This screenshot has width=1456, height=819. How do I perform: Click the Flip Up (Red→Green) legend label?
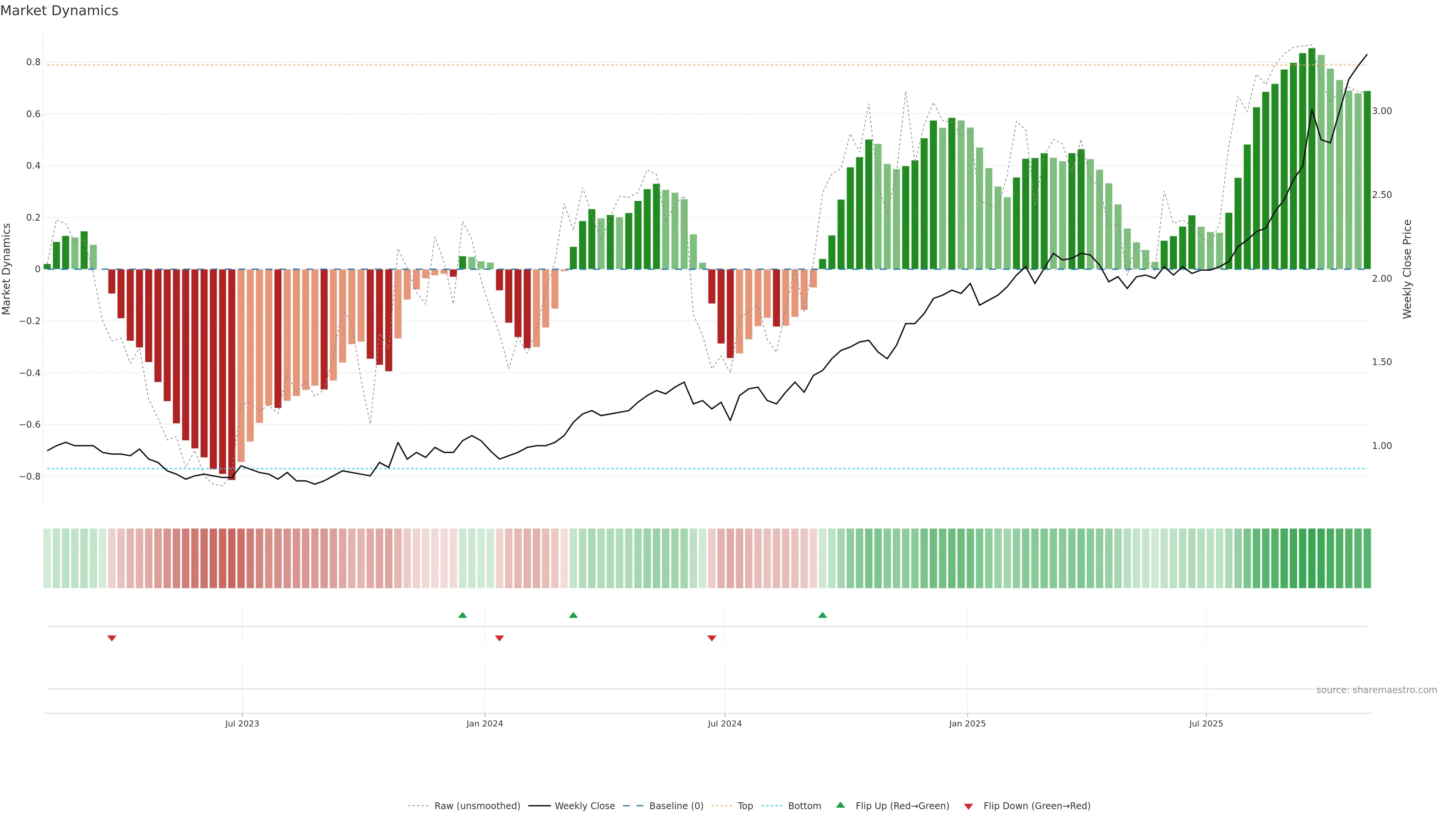(902, 806)
